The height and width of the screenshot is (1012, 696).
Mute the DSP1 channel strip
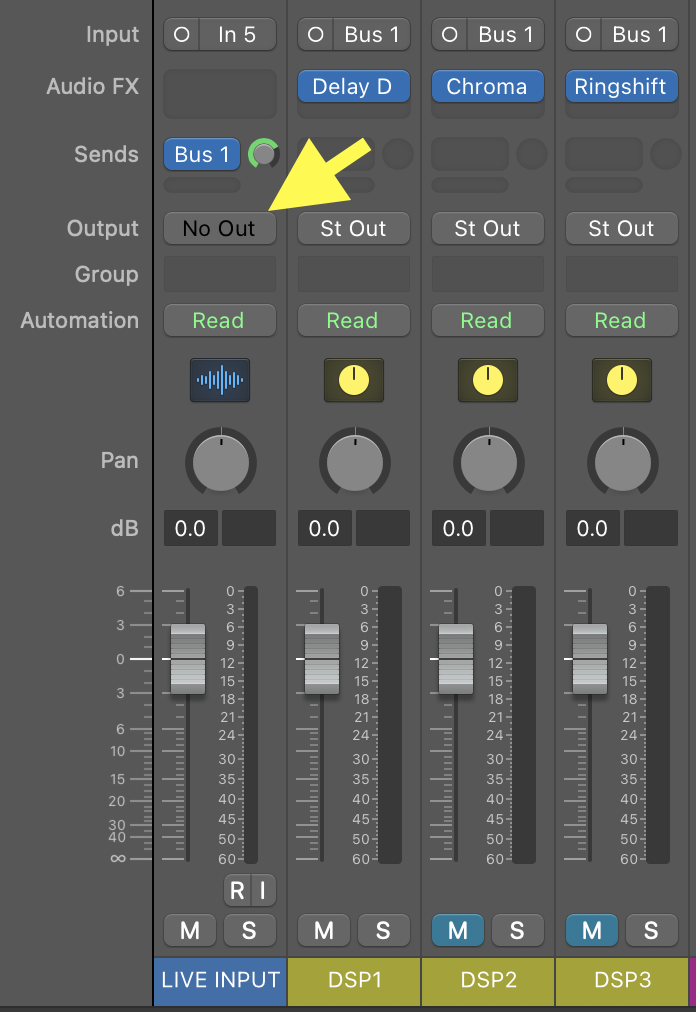tap(324, 931)
